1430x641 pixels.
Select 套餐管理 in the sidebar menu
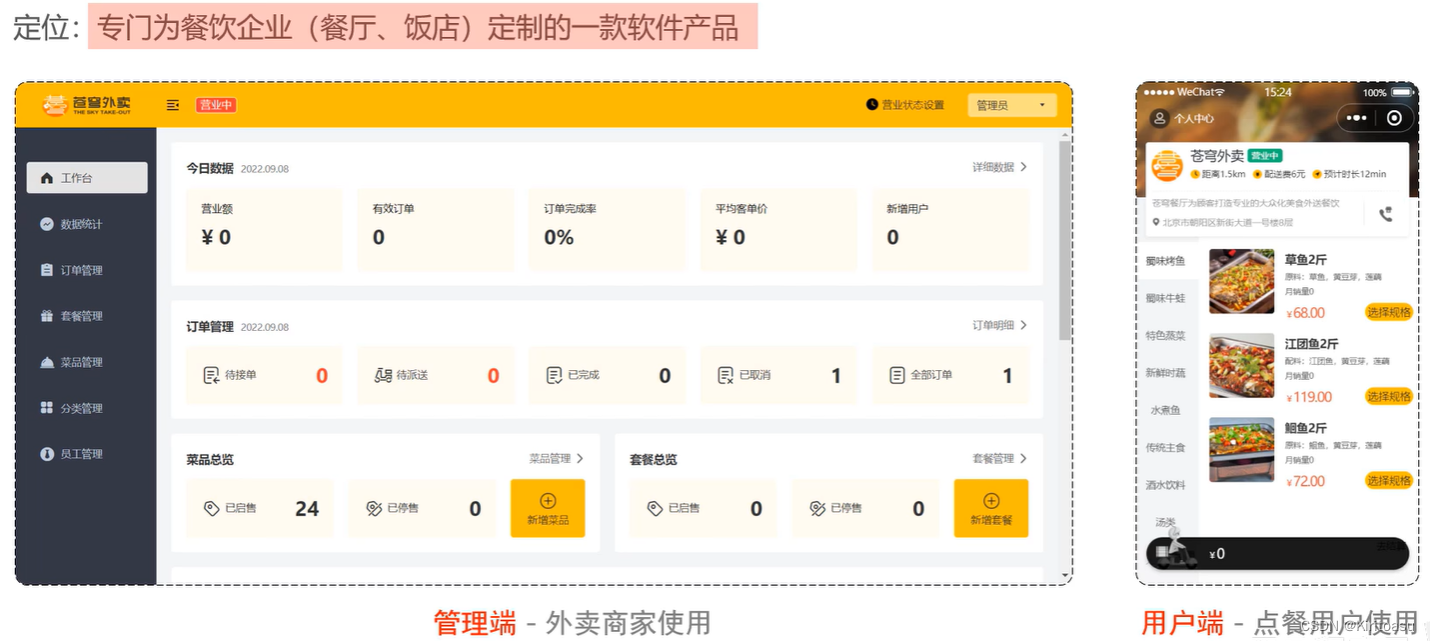pyautogui.click(x=87, y=316)
